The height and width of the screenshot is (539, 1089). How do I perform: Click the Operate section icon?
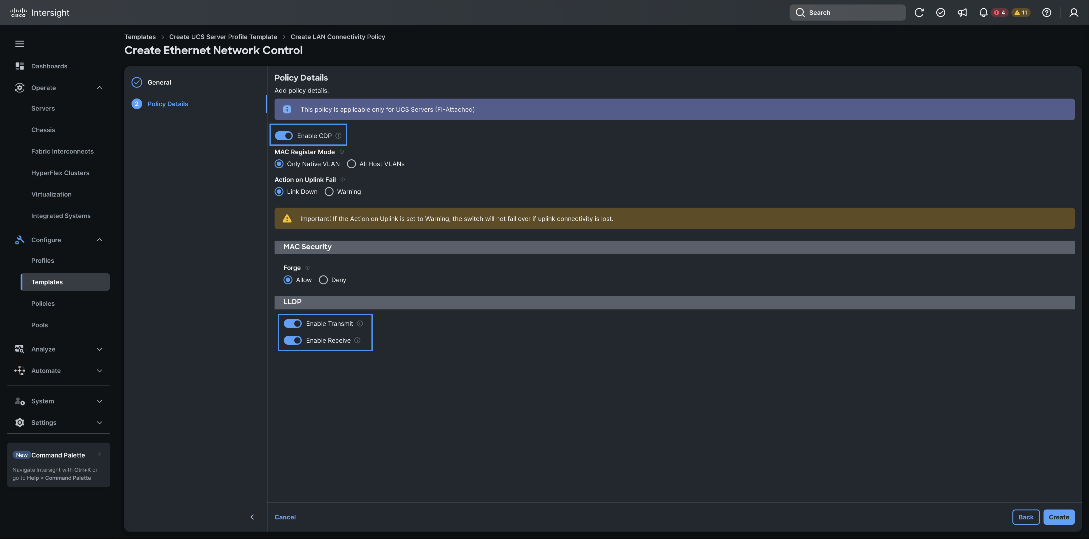19,88
